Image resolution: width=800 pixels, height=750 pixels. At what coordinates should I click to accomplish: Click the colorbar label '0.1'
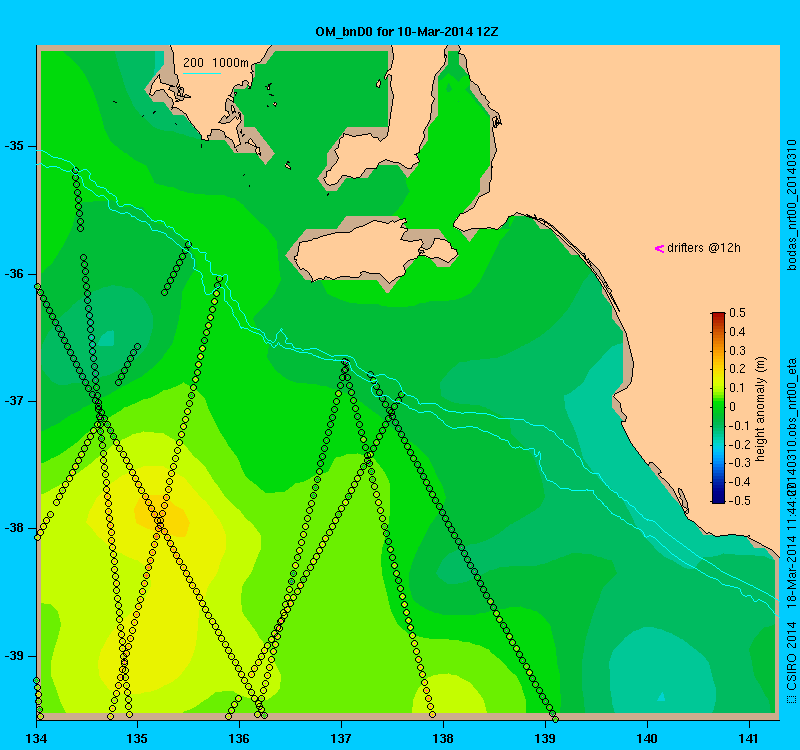(x=737, y=388)
